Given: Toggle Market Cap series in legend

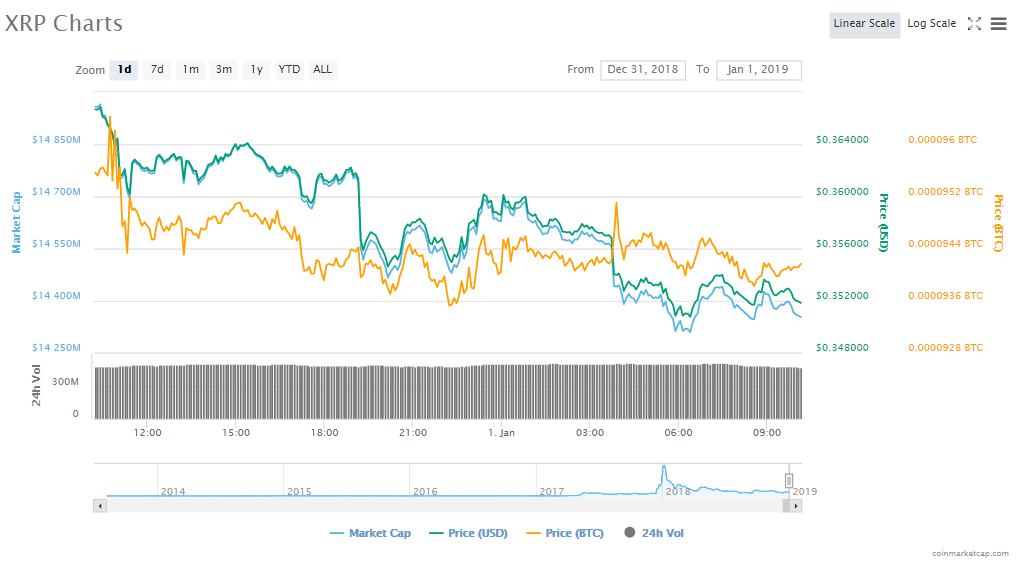Looking at the screenshot, I should pos(370,534).
